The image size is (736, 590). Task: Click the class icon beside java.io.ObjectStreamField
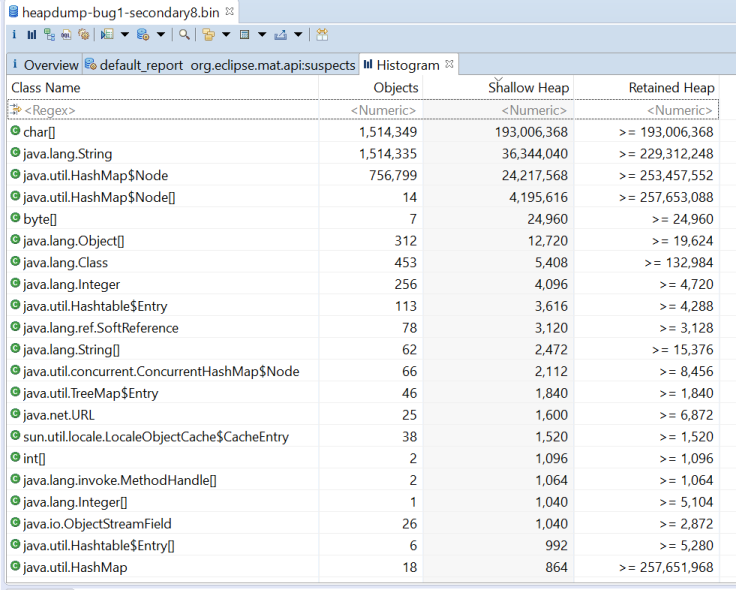coord(15,523)
